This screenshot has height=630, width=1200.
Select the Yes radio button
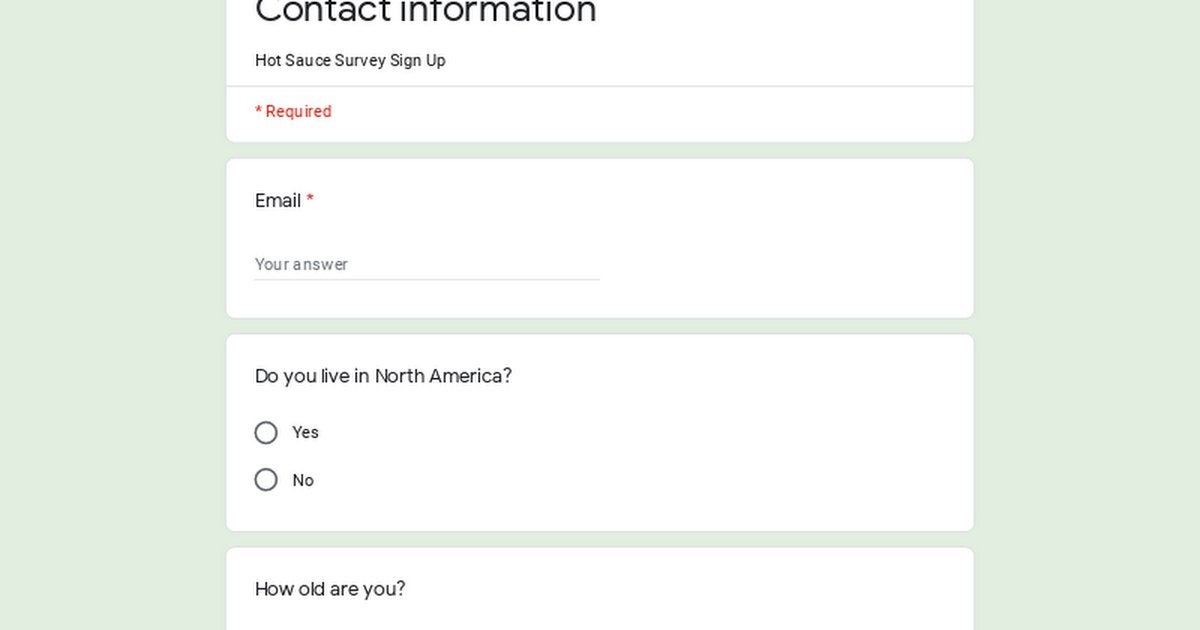266,433
